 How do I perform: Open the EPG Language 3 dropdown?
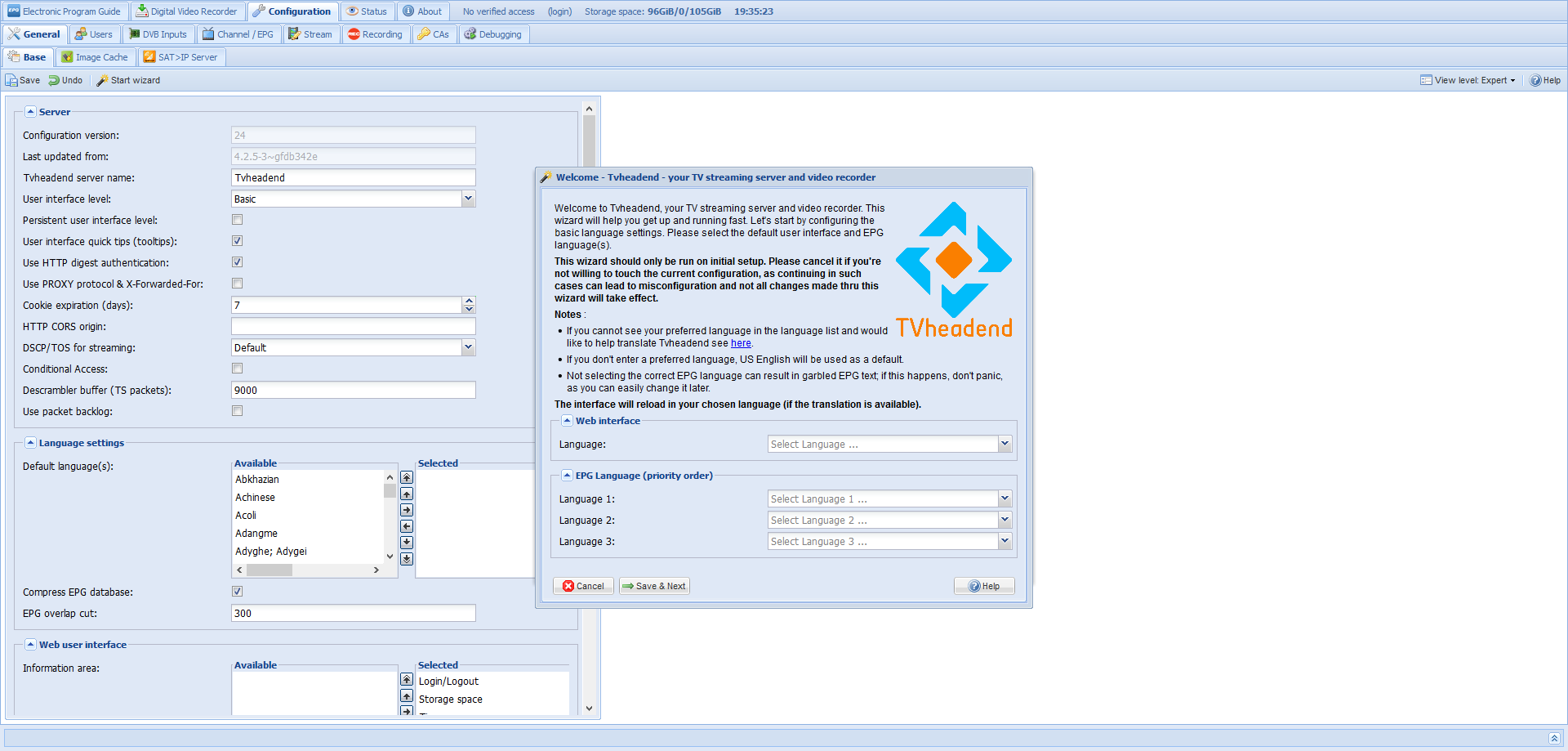tap(1004, 541)
